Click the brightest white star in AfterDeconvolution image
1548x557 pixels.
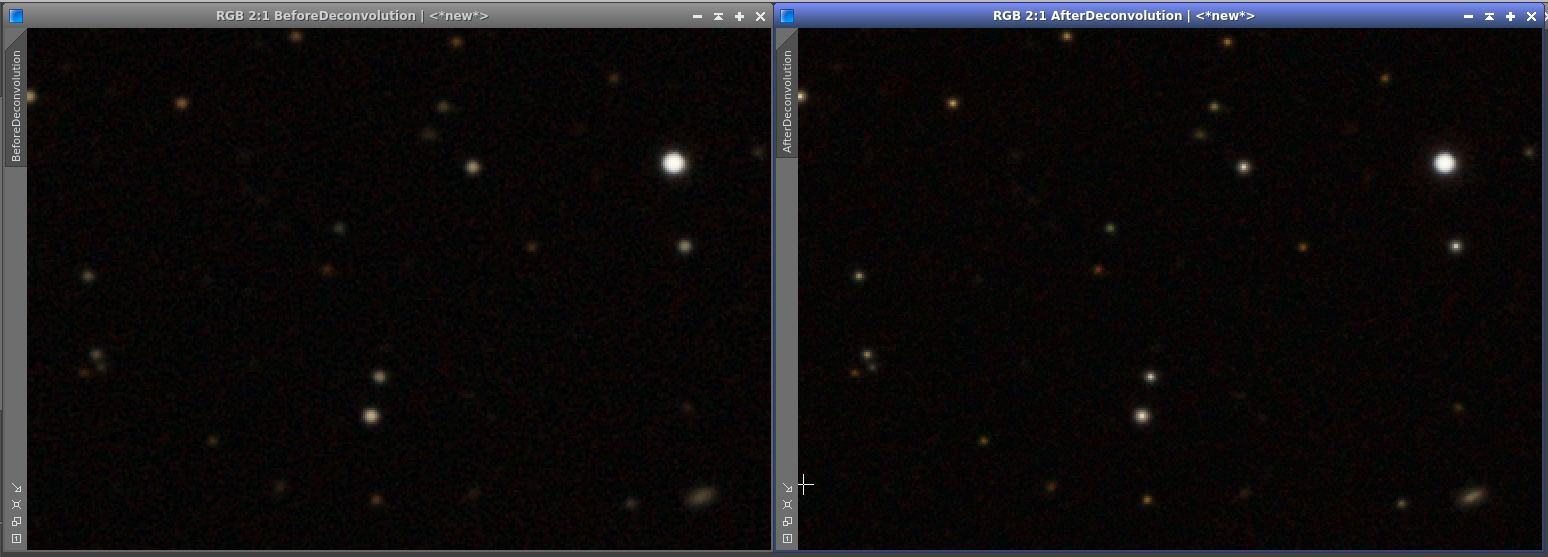[1444, 163]
